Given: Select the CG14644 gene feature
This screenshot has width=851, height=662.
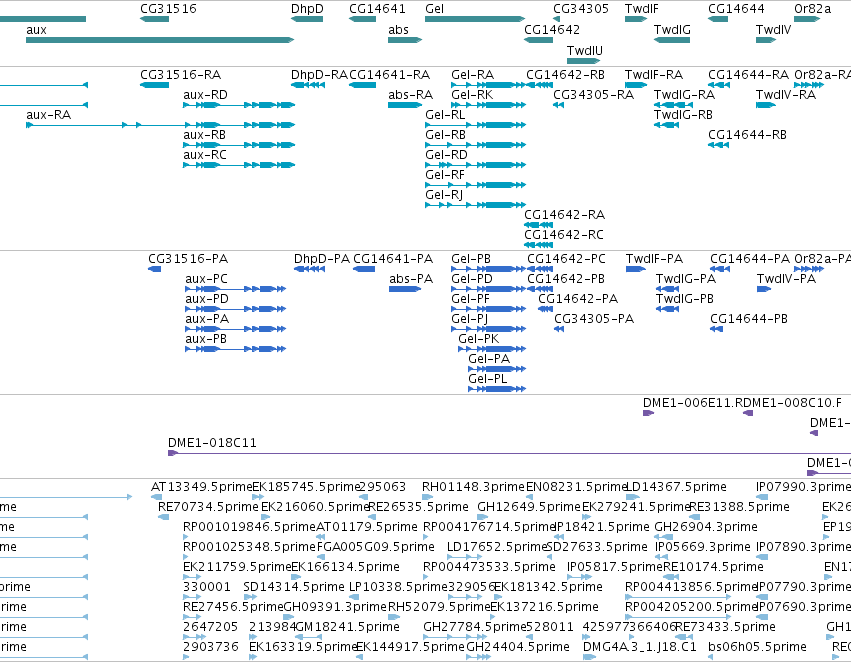Looking at the screenshot, I should click(718, 19).
